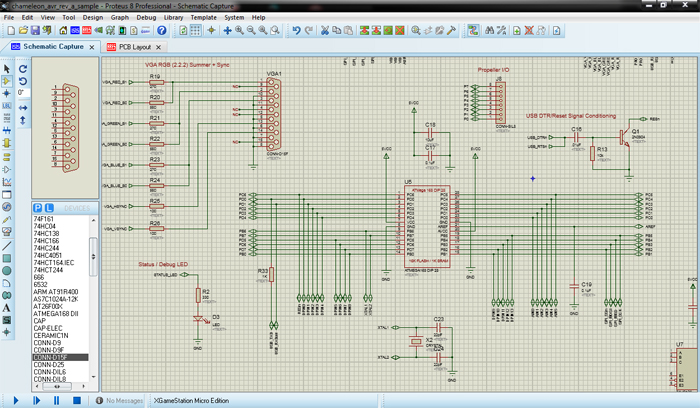Choose the 2D line drawing tool
The height and width of the screenshot is (408, 700).
(x=7, y=246)
